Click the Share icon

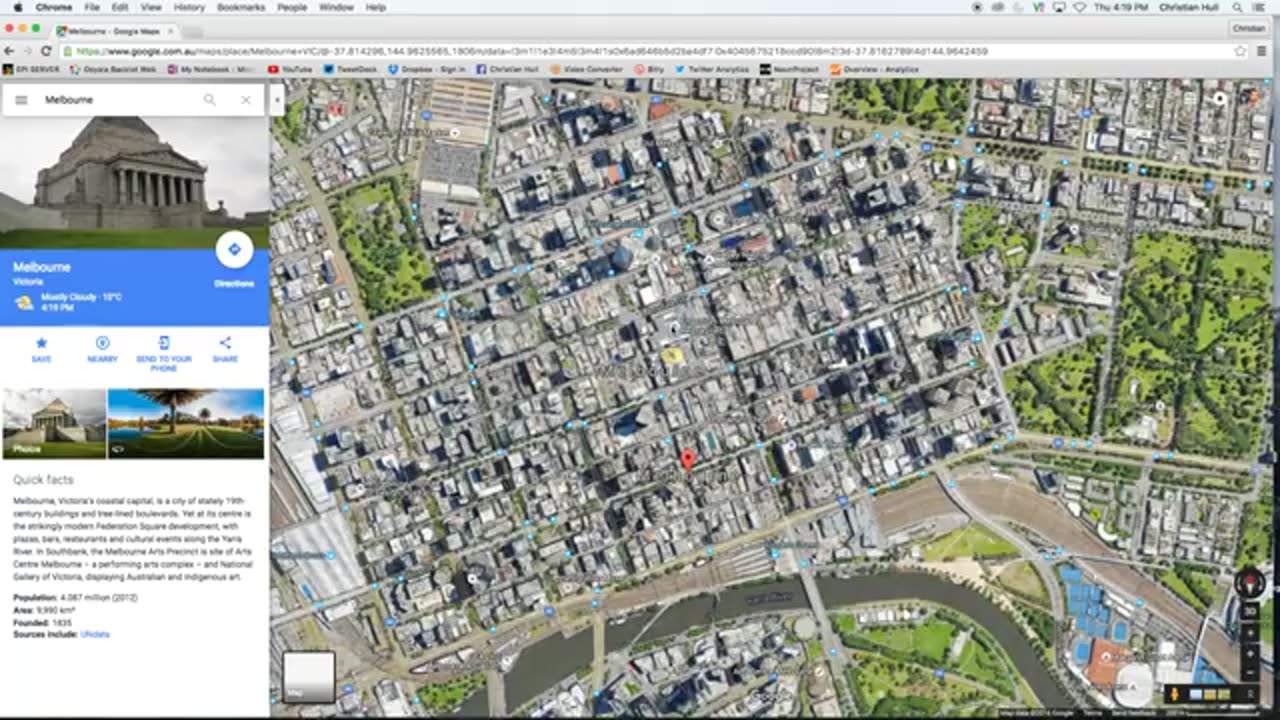(225, 343)
